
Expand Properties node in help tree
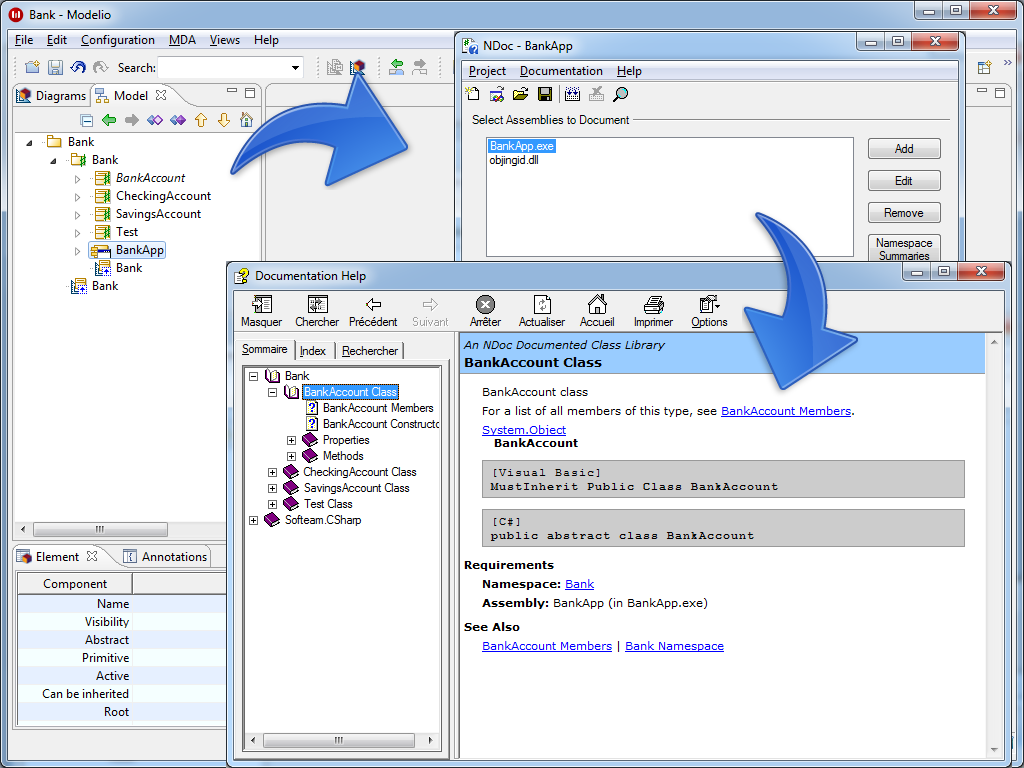point(291,440)
